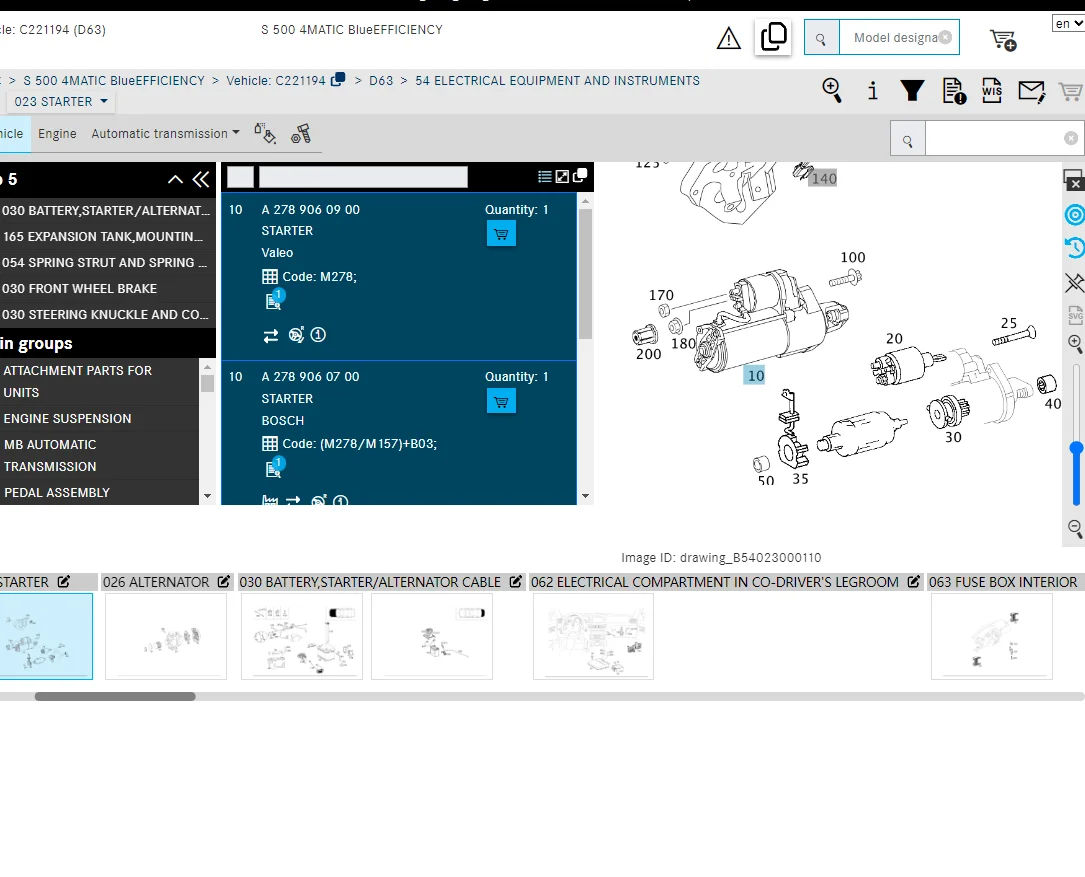Screen dimensions: 1085x877
Task: Click edit icon next to 062 ELECTRICAL COMPARTMENT
Action: click(913, 582)
